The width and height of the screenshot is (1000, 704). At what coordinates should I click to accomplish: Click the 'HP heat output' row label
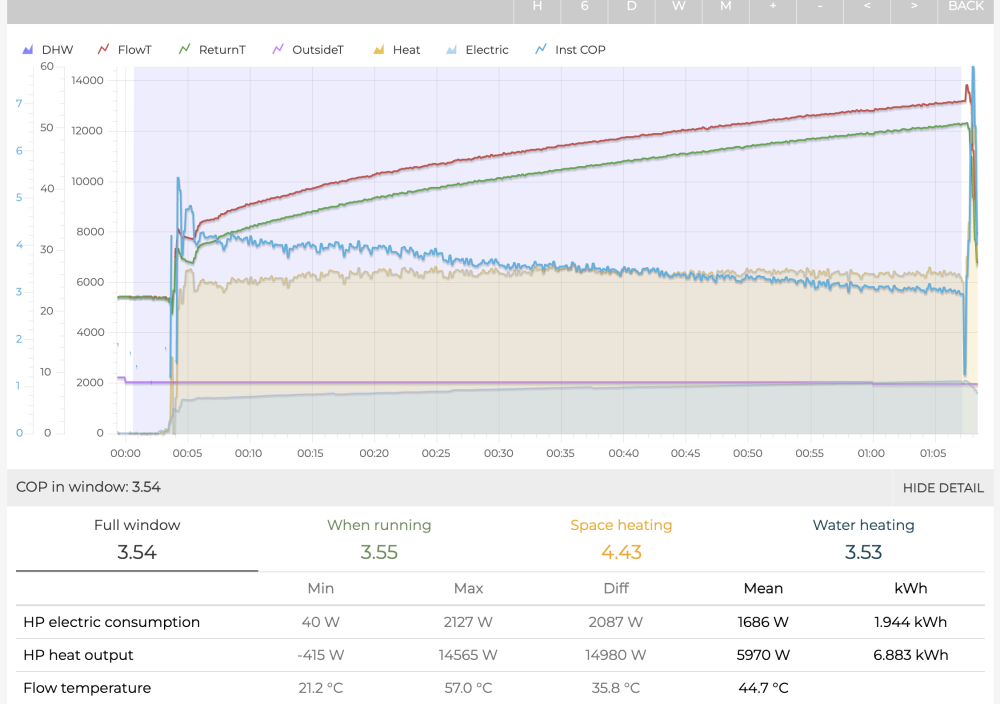pyautogui.click(x=78, y=655)
